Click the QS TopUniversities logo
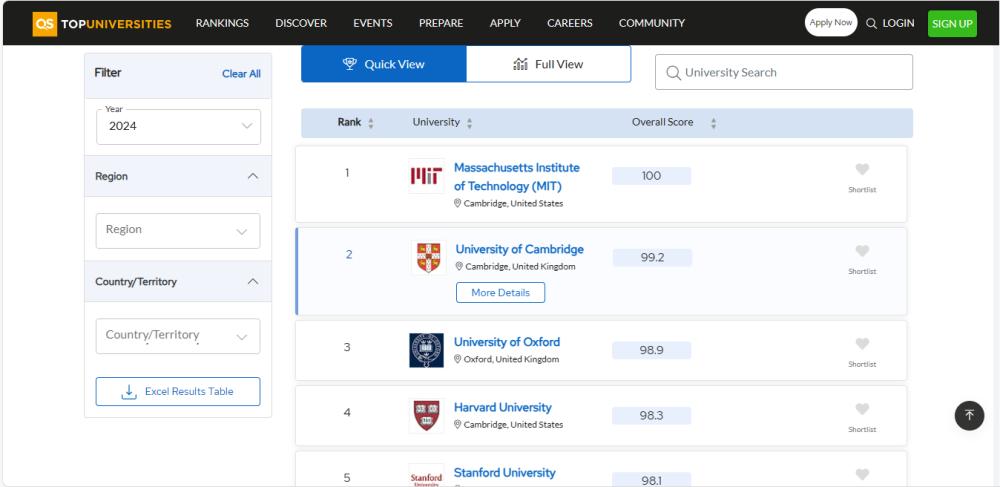Image resolution: width=1000 pixels, height=487 pixels. click(102, 24)
